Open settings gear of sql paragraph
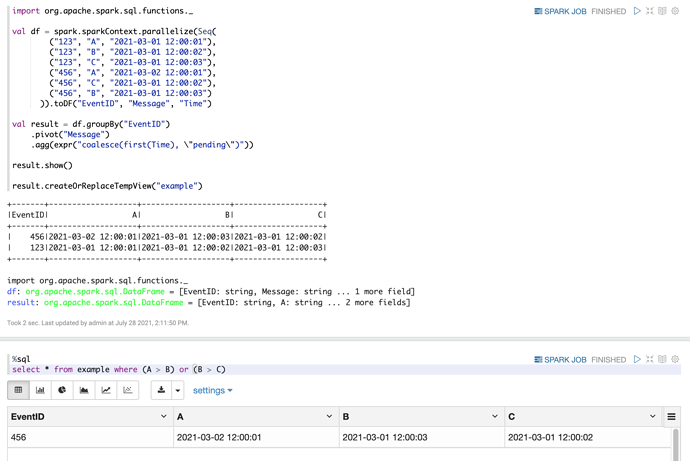The image size is (690, 461). [675, 359]
